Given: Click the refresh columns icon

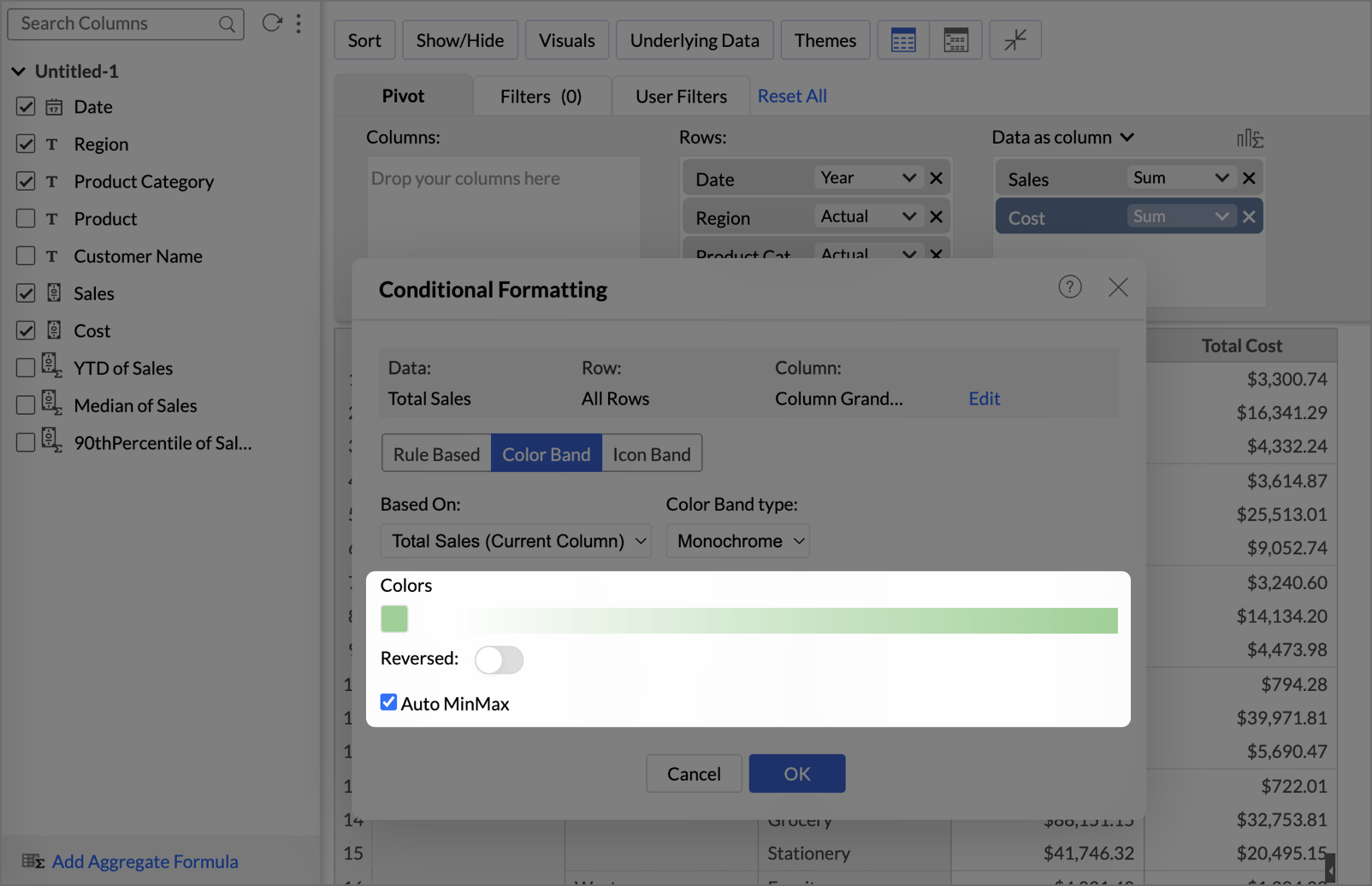Looking at the screenshot, I should [x=272, y=23].
